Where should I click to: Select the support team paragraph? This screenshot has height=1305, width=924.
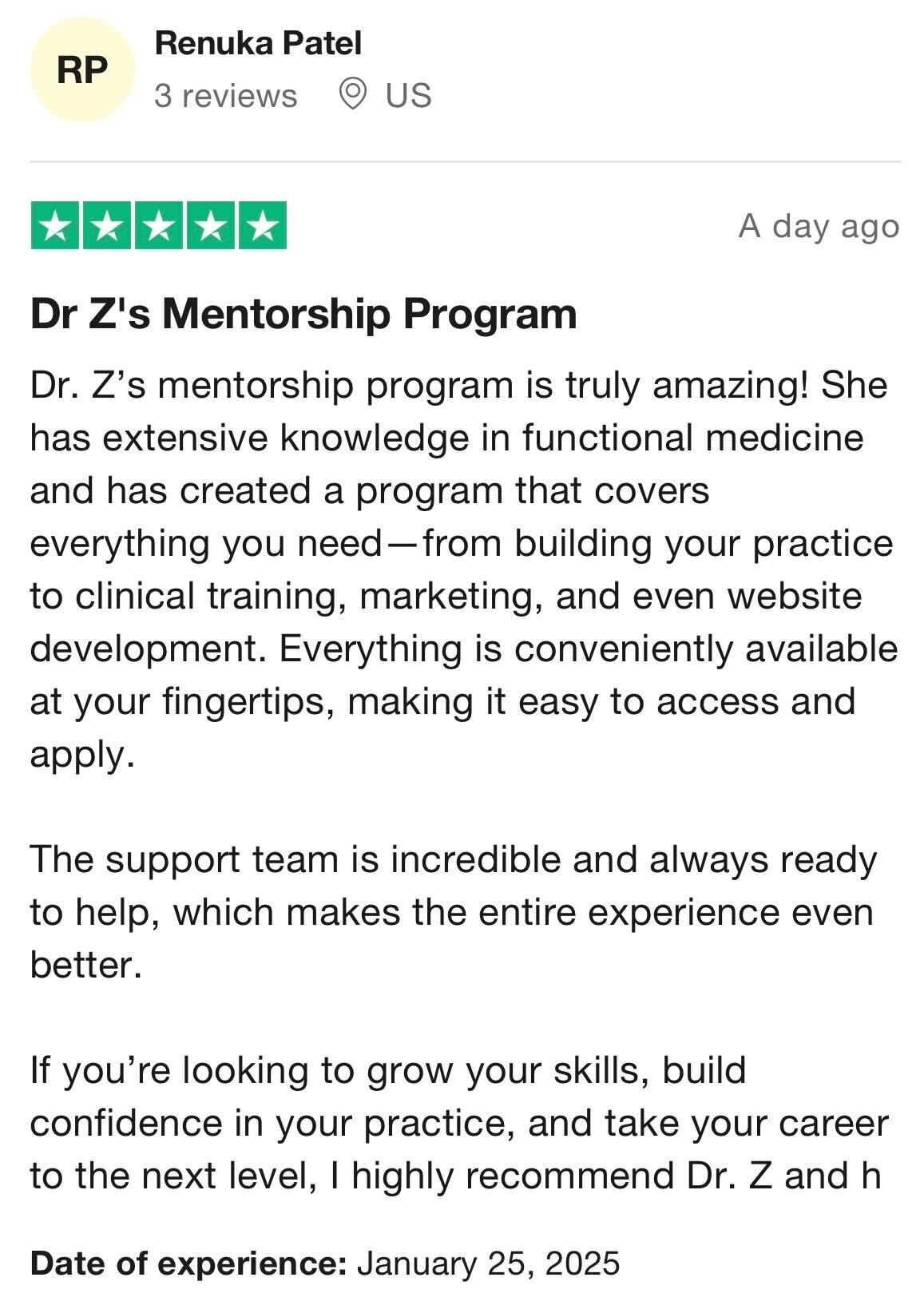[454, 912]
